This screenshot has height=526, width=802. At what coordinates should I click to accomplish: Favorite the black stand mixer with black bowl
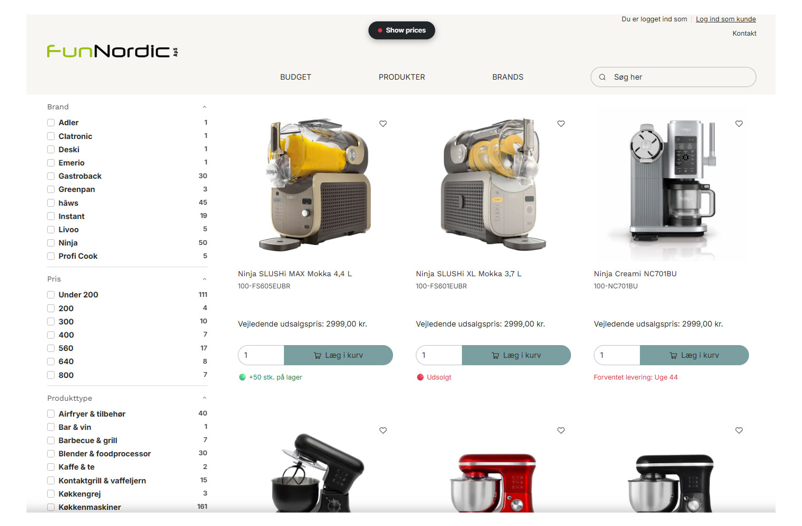coord(383,430)
